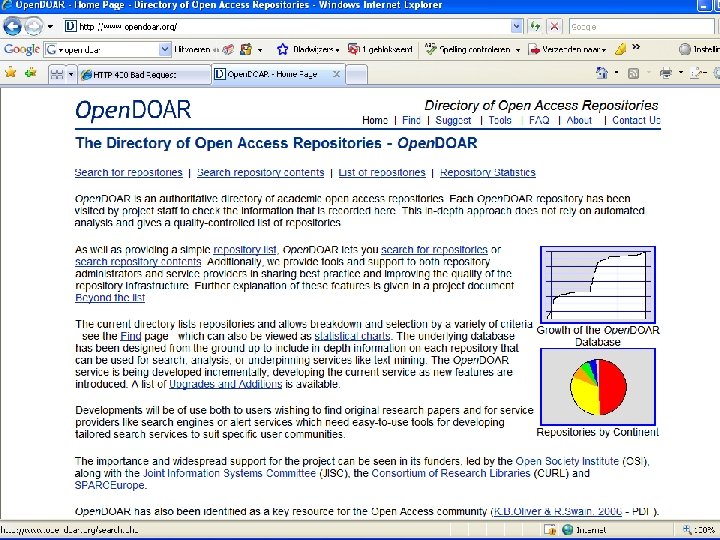This screenshot has height=540, width=720.
Task: Click the green Refresh page icon
Action: tap(535, 26)
